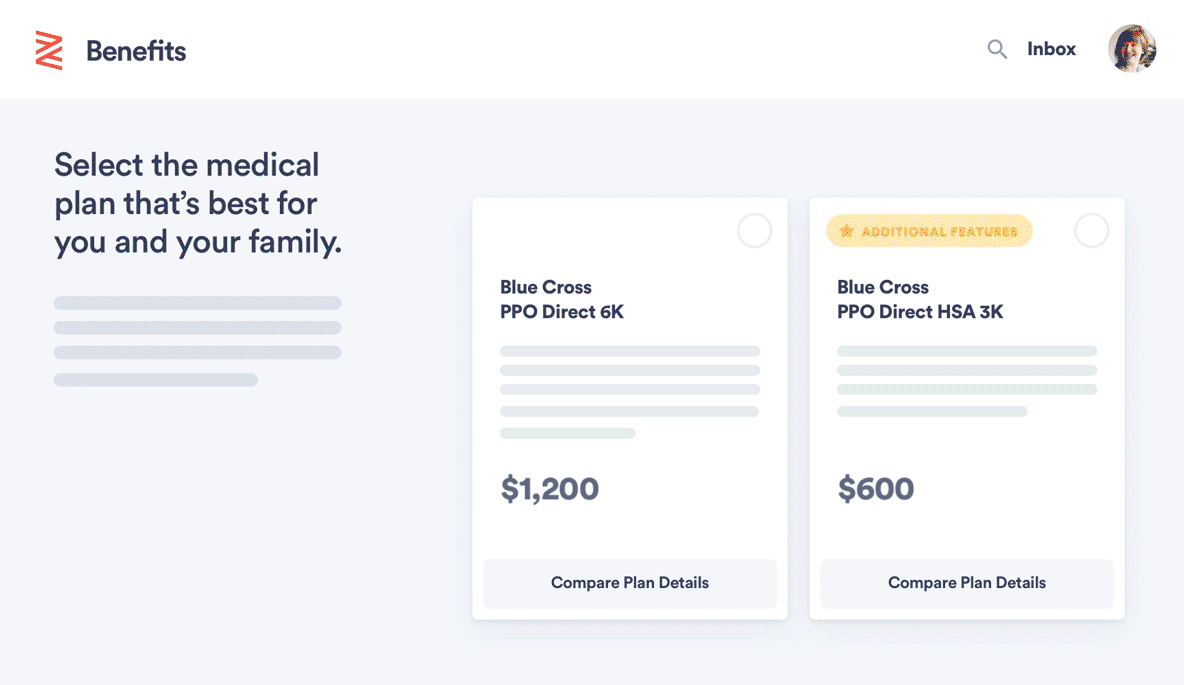
Task: Click the red zigzag logo icon
Action: [x=49, y=51]
